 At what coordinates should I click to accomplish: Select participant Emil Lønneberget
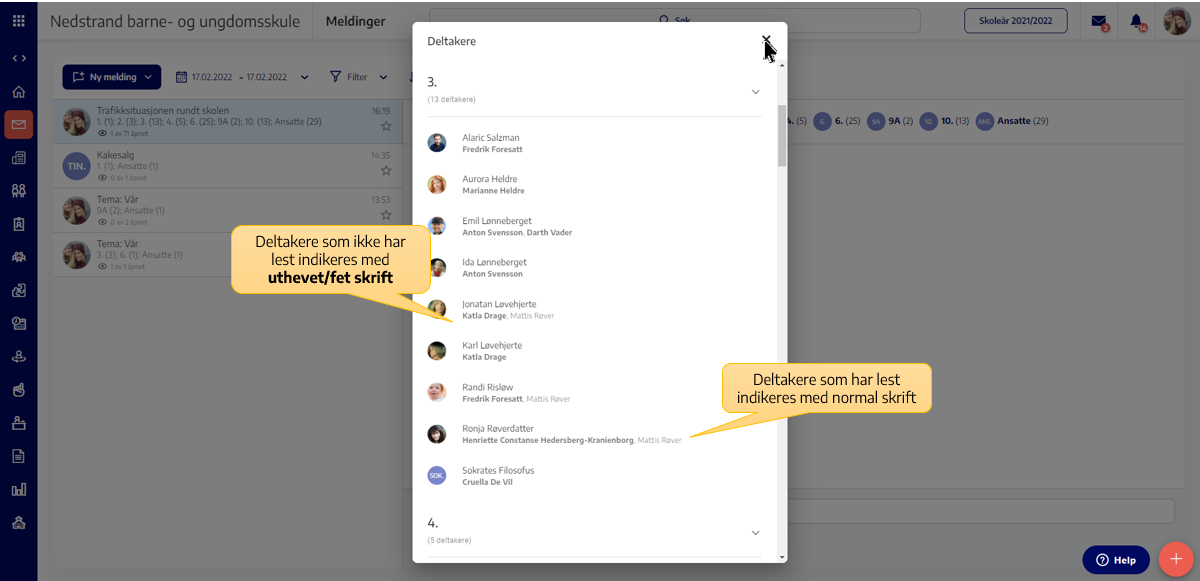click(x=594, y=226)
